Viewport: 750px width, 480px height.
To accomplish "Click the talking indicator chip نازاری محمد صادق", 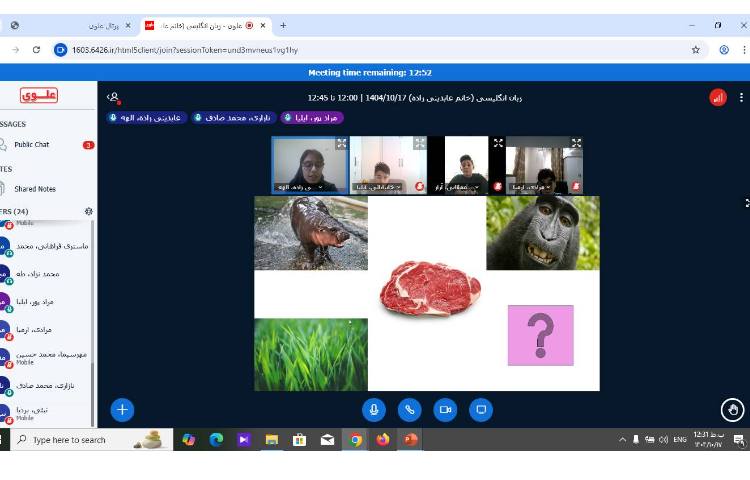I will pos(233,118).
